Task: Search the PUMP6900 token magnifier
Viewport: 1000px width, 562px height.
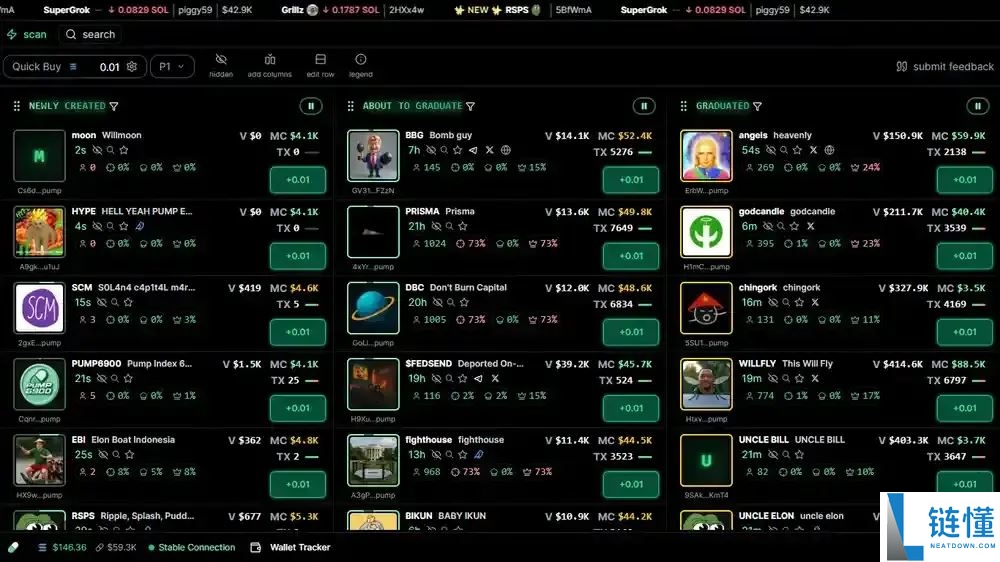Action: point(115,379)
